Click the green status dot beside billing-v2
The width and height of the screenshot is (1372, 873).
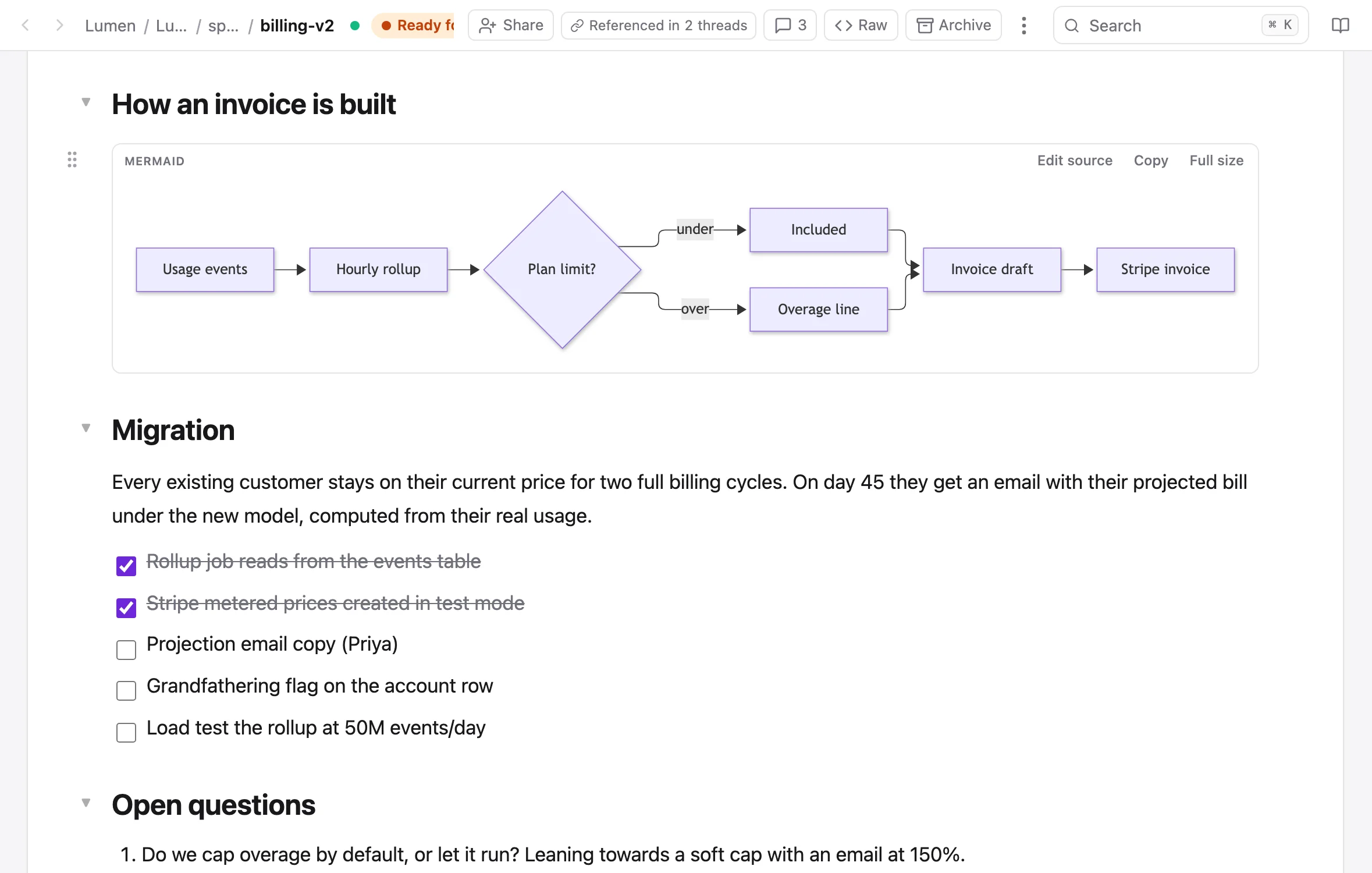pos(355,26)
